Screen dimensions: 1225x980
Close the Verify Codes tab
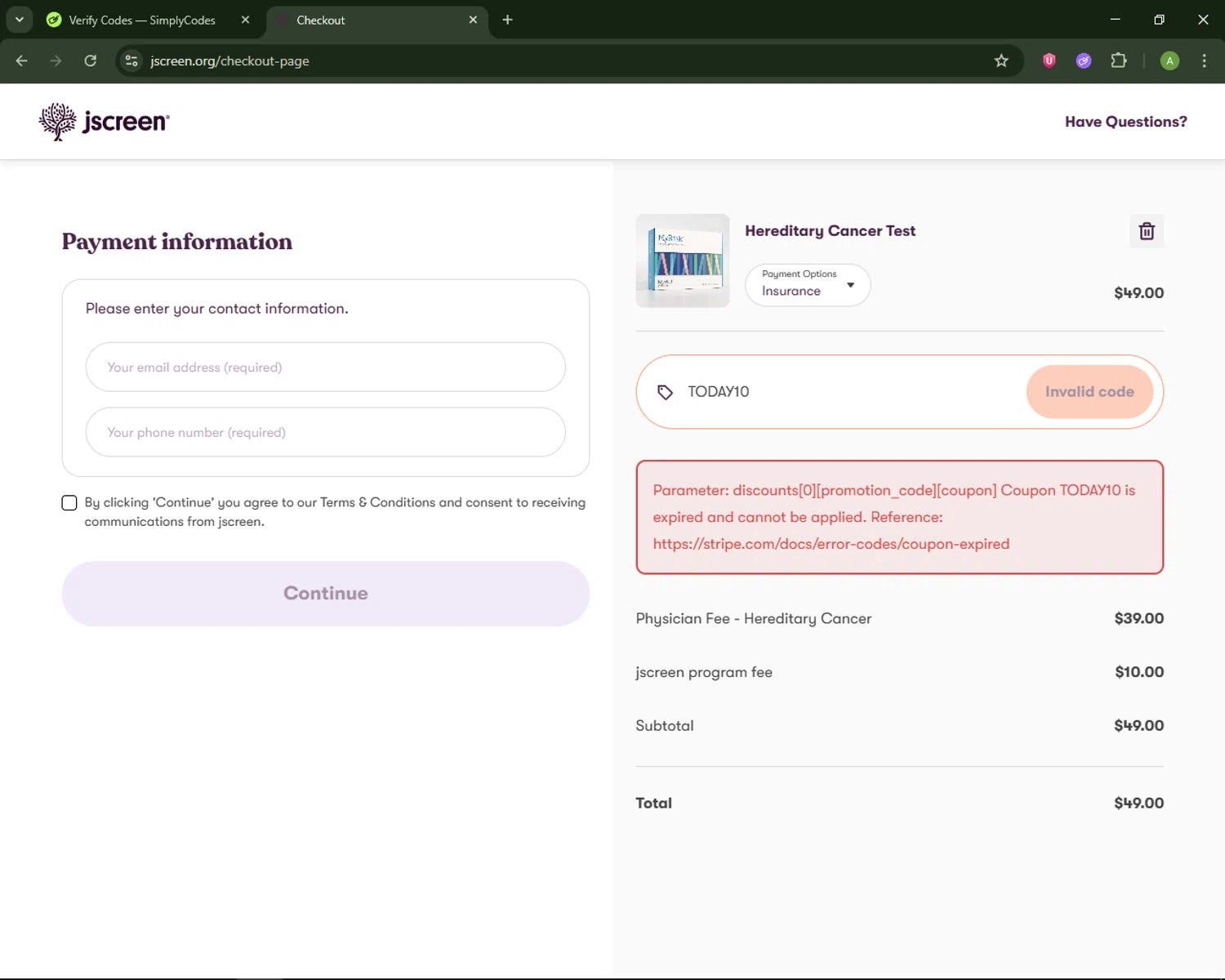pos(245,20)
